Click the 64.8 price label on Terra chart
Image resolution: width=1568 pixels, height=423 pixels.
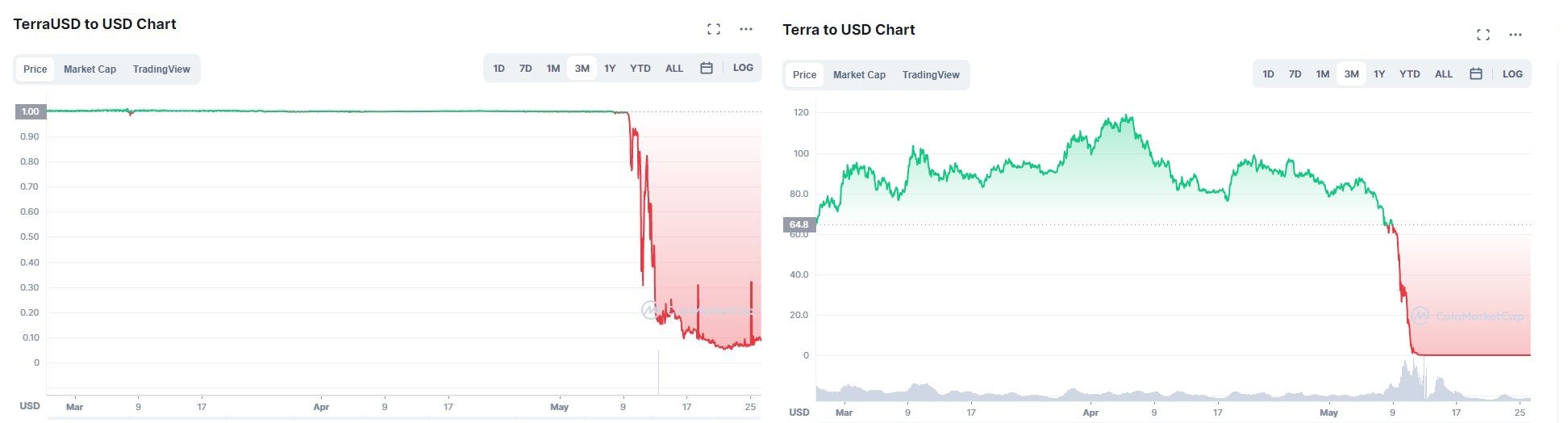799,224
